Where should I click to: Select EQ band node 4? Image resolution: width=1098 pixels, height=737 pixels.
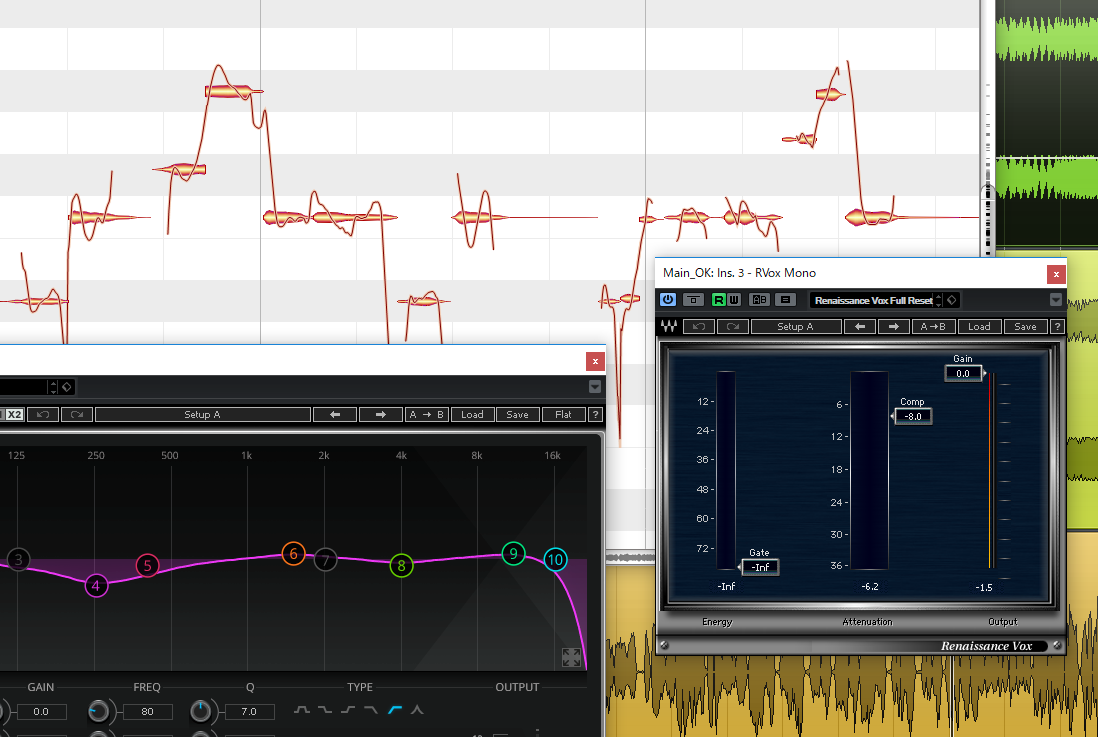click(x=96, y=586)
